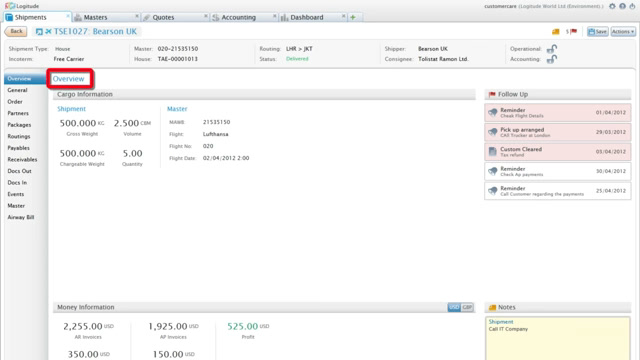Viewport: 640px width, 360px height.
Task: Click the red follow-up flag counter icon
Action: [573, 31]
